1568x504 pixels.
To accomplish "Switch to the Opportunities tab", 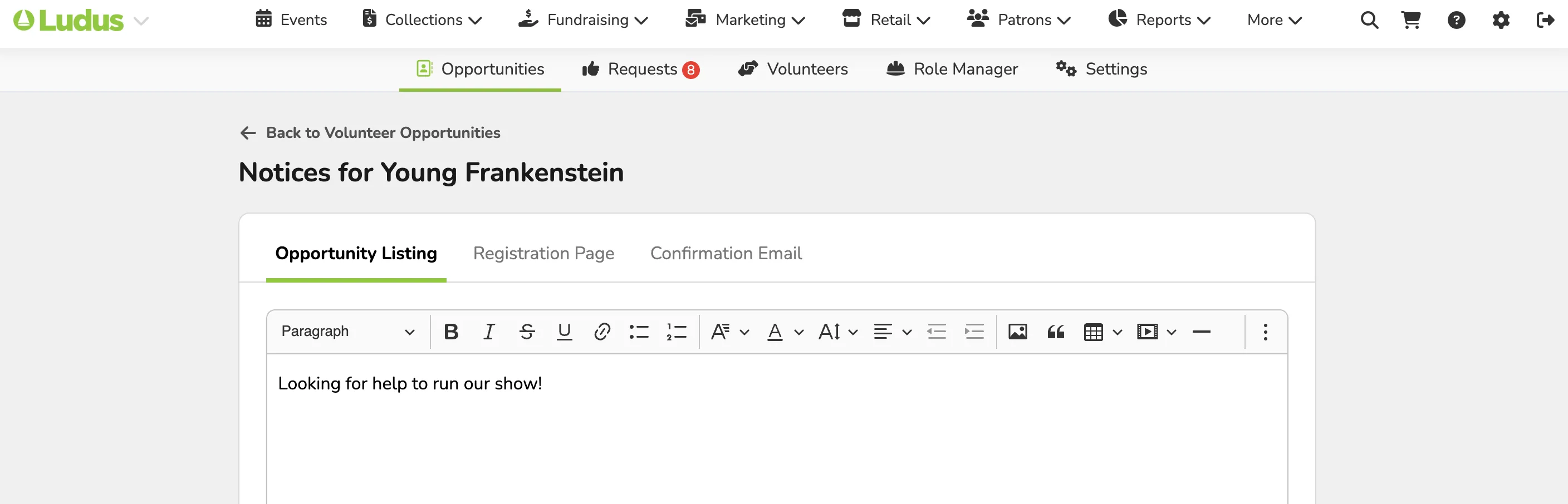I will 481,70.
